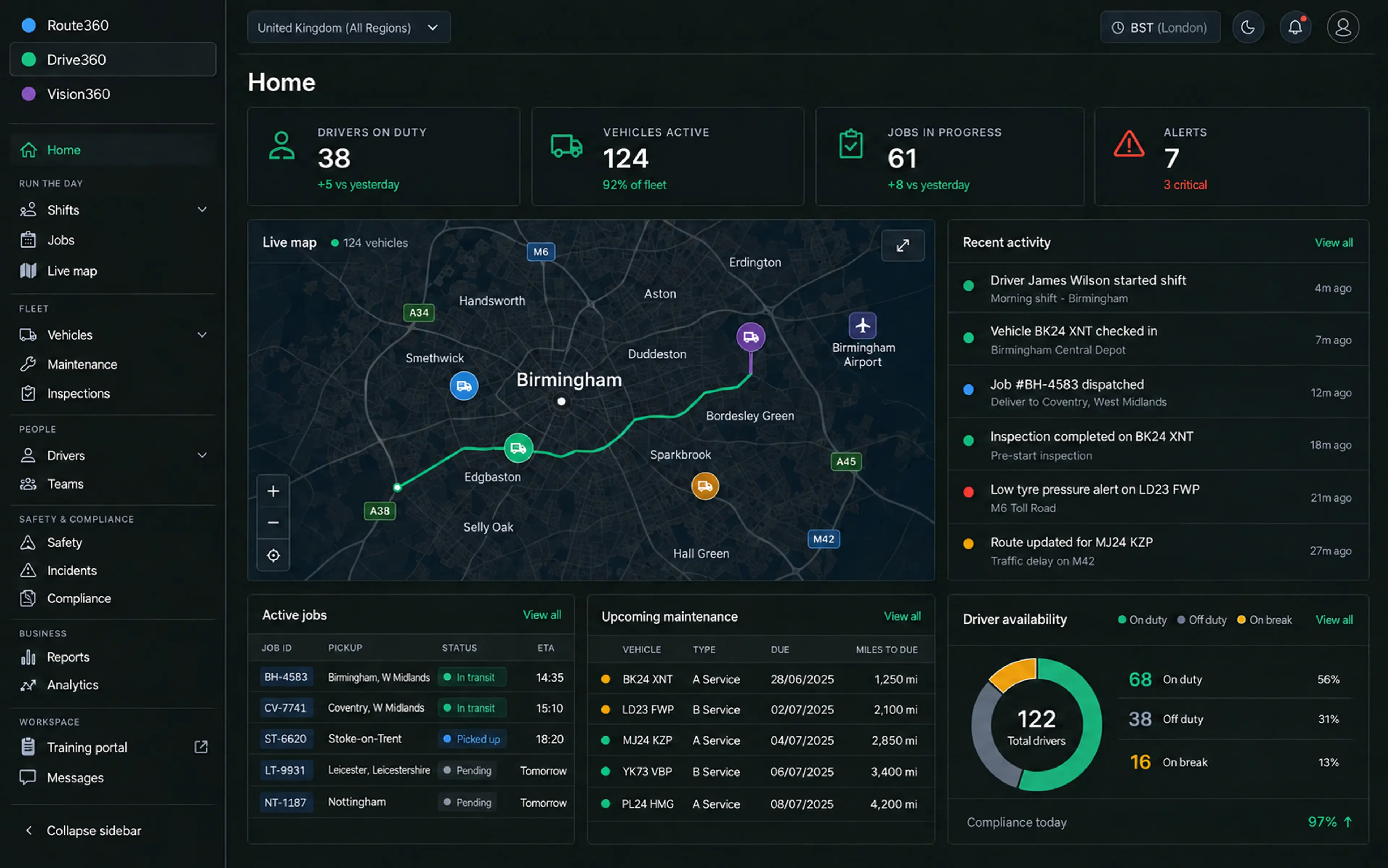This screenshot has height=868, width=1388.
Task: Click the Drivers on Duty person icon
Action: point(282,145)
